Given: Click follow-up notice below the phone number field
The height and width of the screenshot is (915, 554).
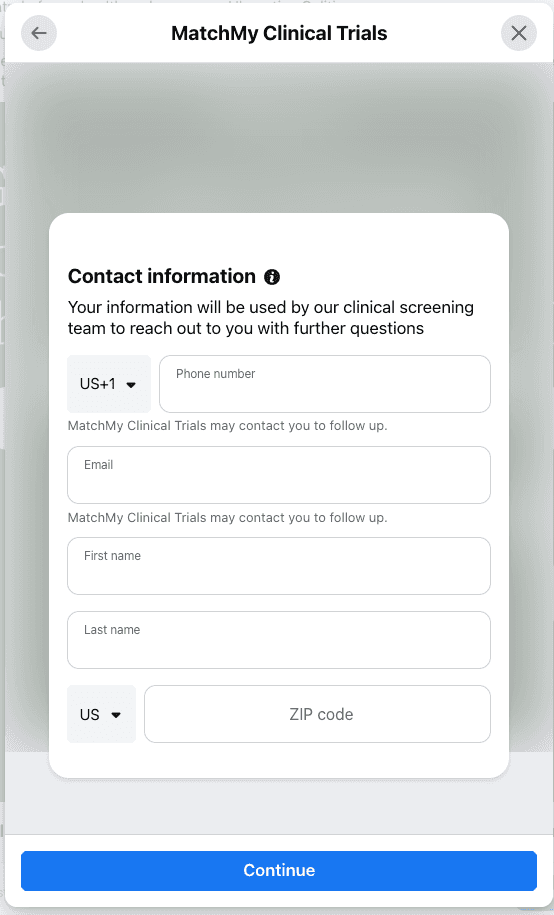Looking at the screenshot, I should point(228,426).
